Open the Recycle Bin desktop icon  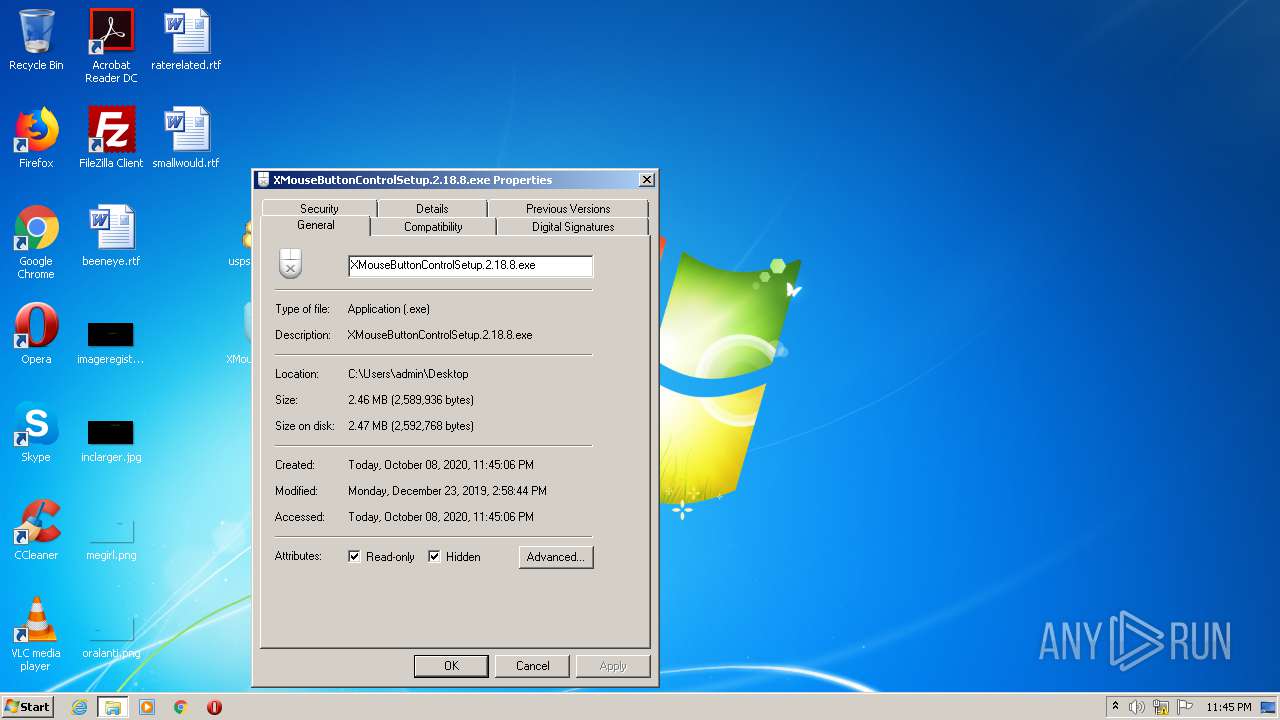36,40
